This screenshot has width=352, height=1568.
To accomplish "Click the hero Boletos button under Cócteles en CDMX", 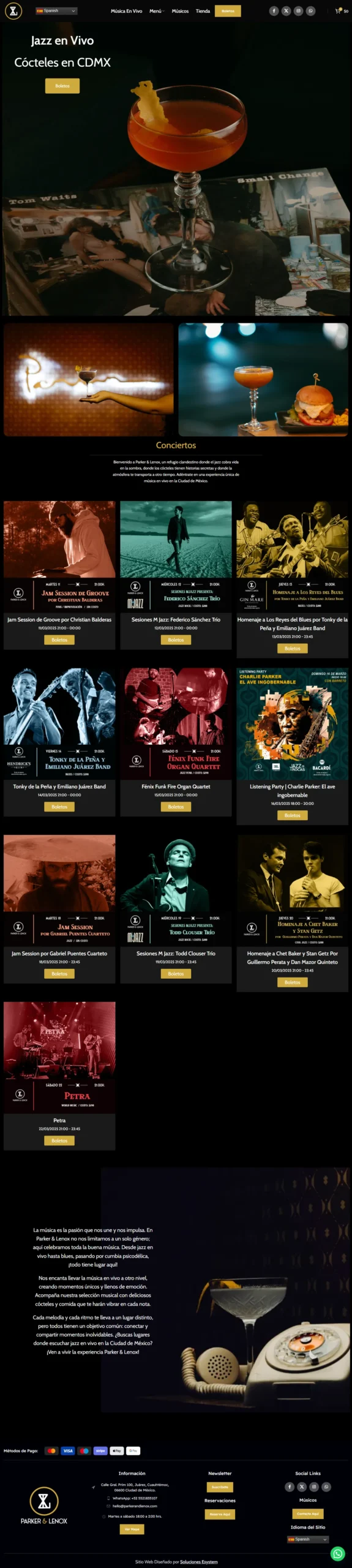I will click(x=62, y=86).
